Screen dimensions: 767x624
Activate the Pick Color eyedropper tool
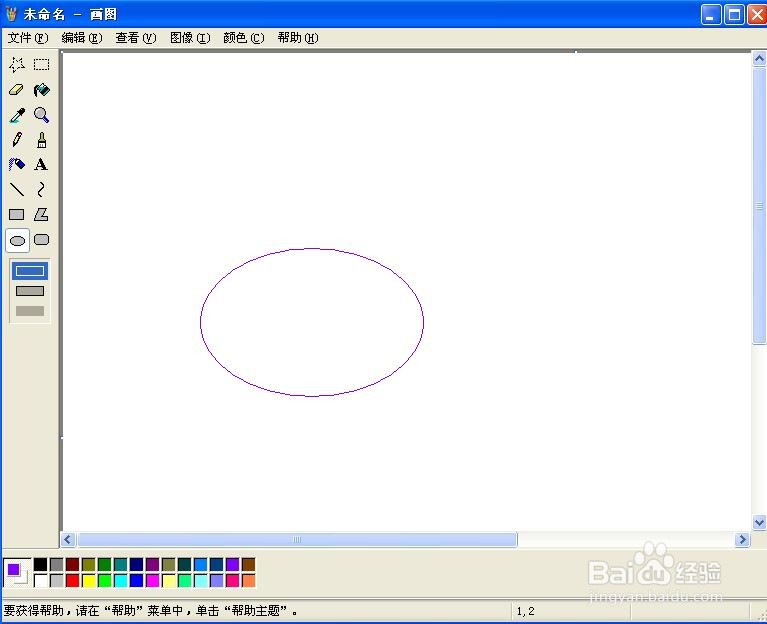[17, 115]
